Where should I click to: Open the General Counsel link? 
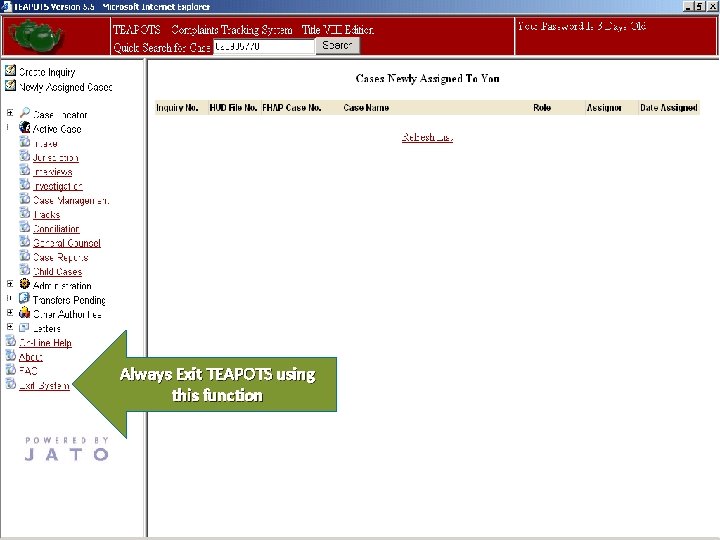67,243
